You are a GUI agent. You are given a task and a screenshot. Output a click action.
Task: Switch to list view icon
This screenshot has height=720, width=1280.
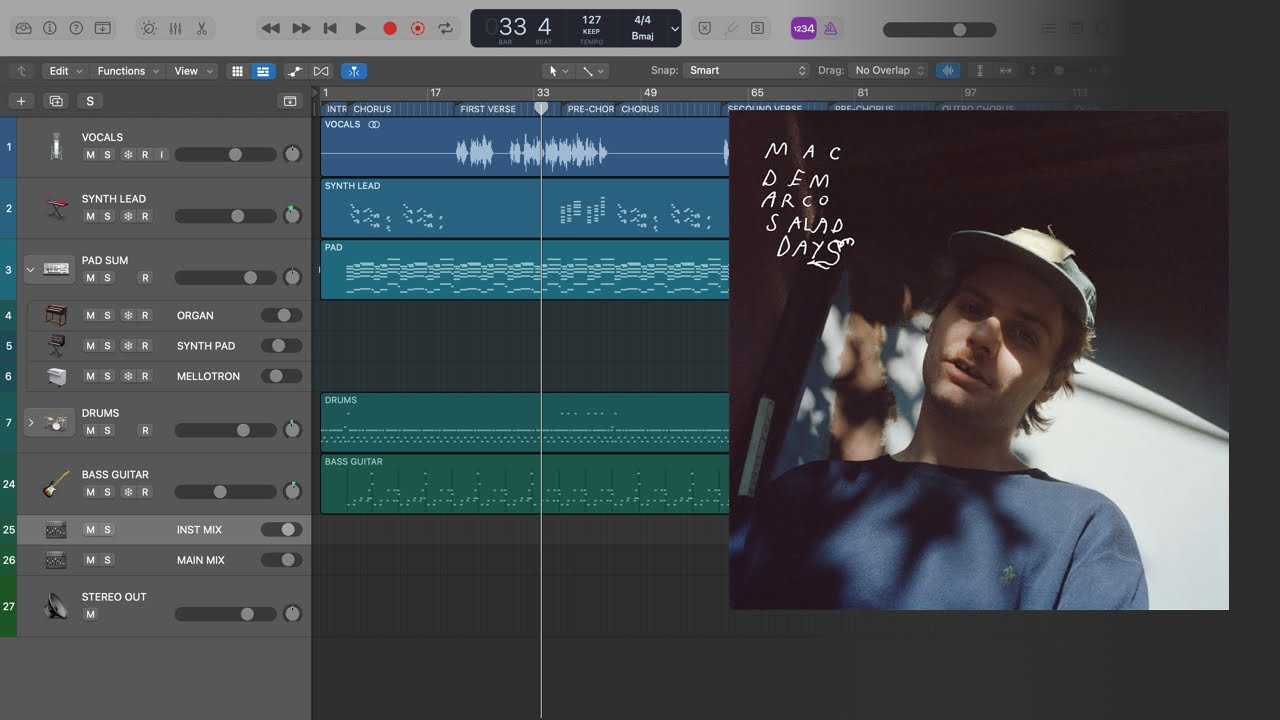point(262,71)
